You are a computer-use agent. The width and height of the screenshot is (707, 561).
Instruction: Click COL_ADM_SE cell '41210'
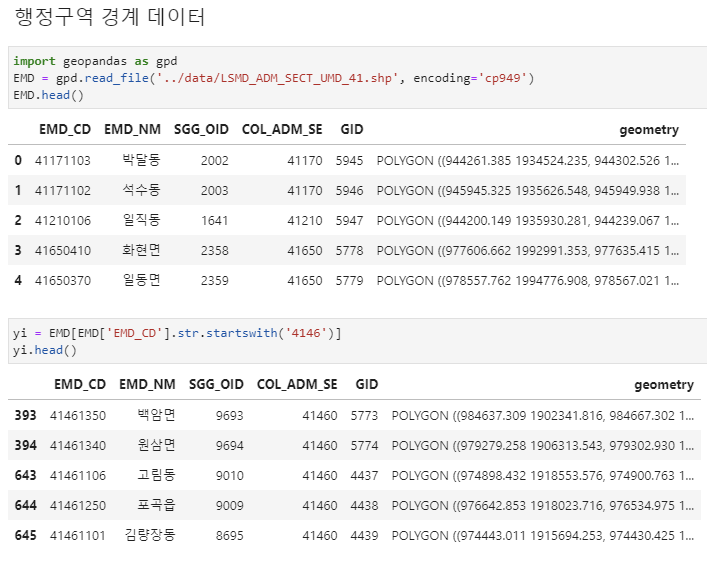tap(305, 221)
